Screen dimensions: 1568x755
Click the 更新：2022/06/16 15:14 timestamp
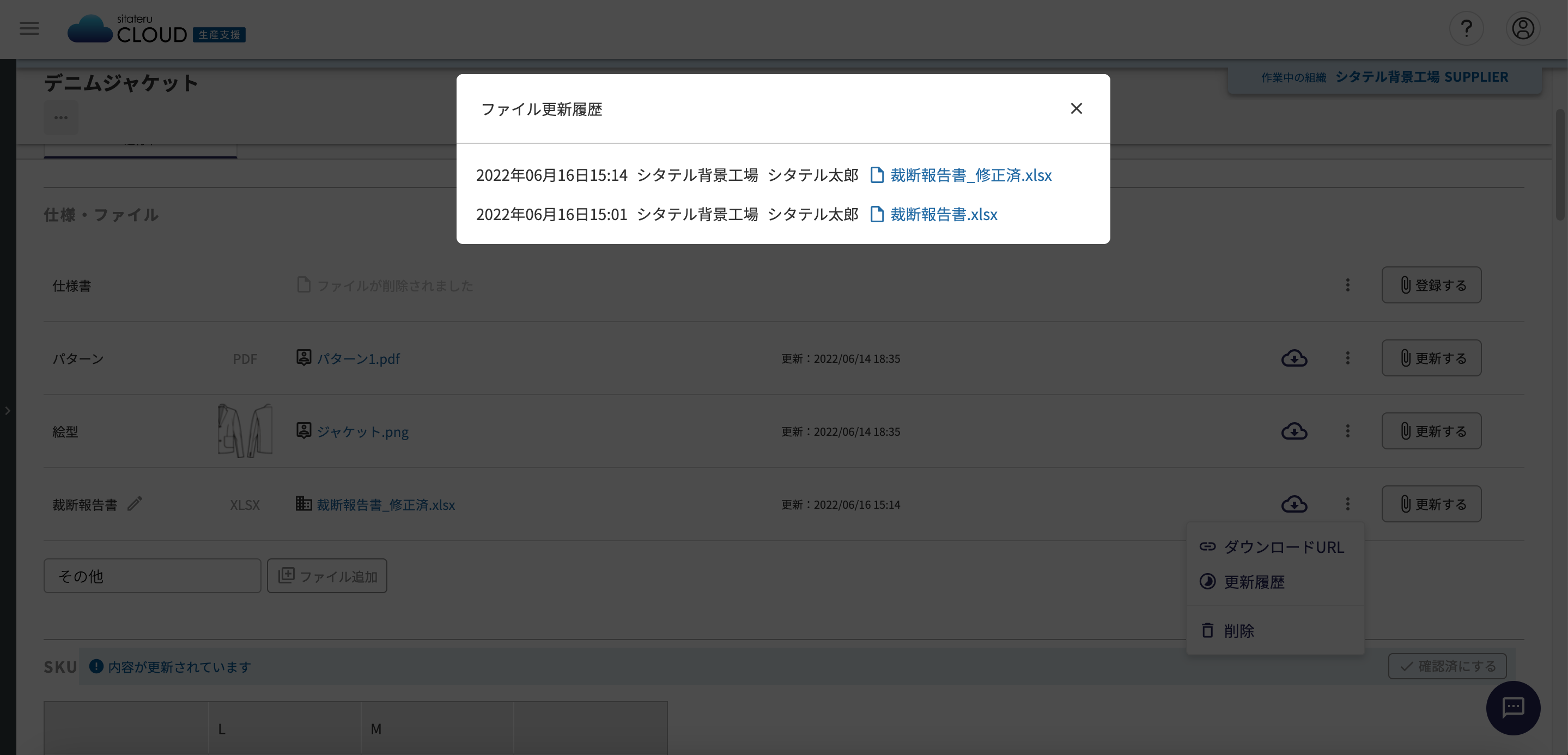click(841, 505)
